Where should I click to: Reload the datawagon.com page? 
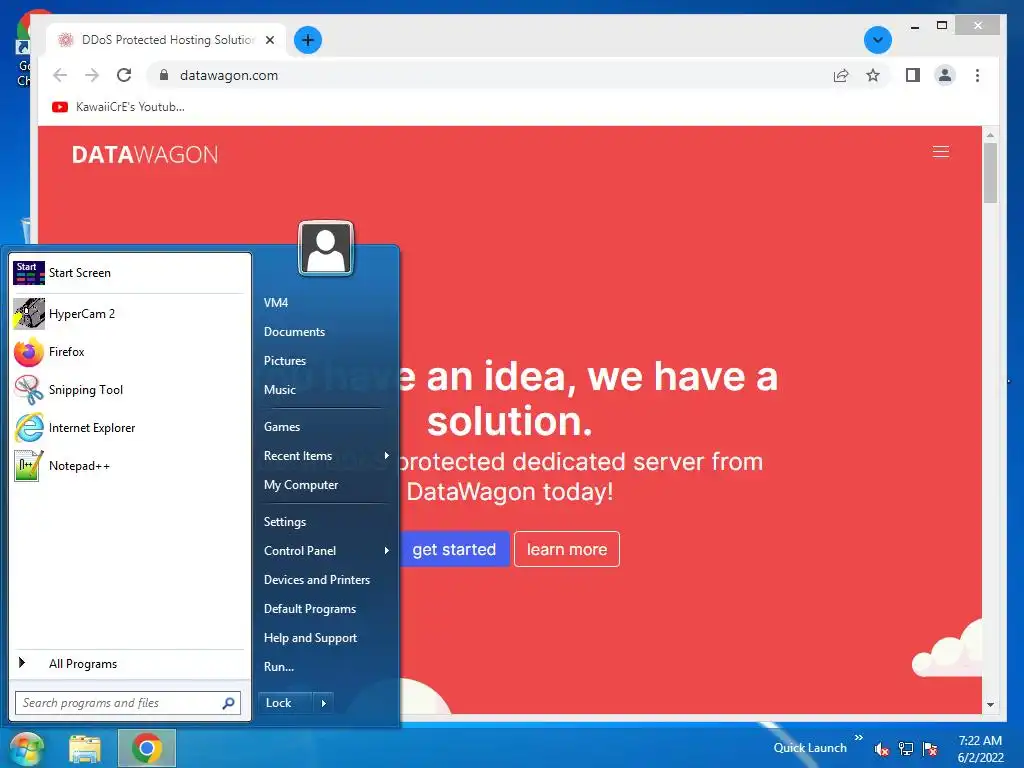tap(124, 75)
